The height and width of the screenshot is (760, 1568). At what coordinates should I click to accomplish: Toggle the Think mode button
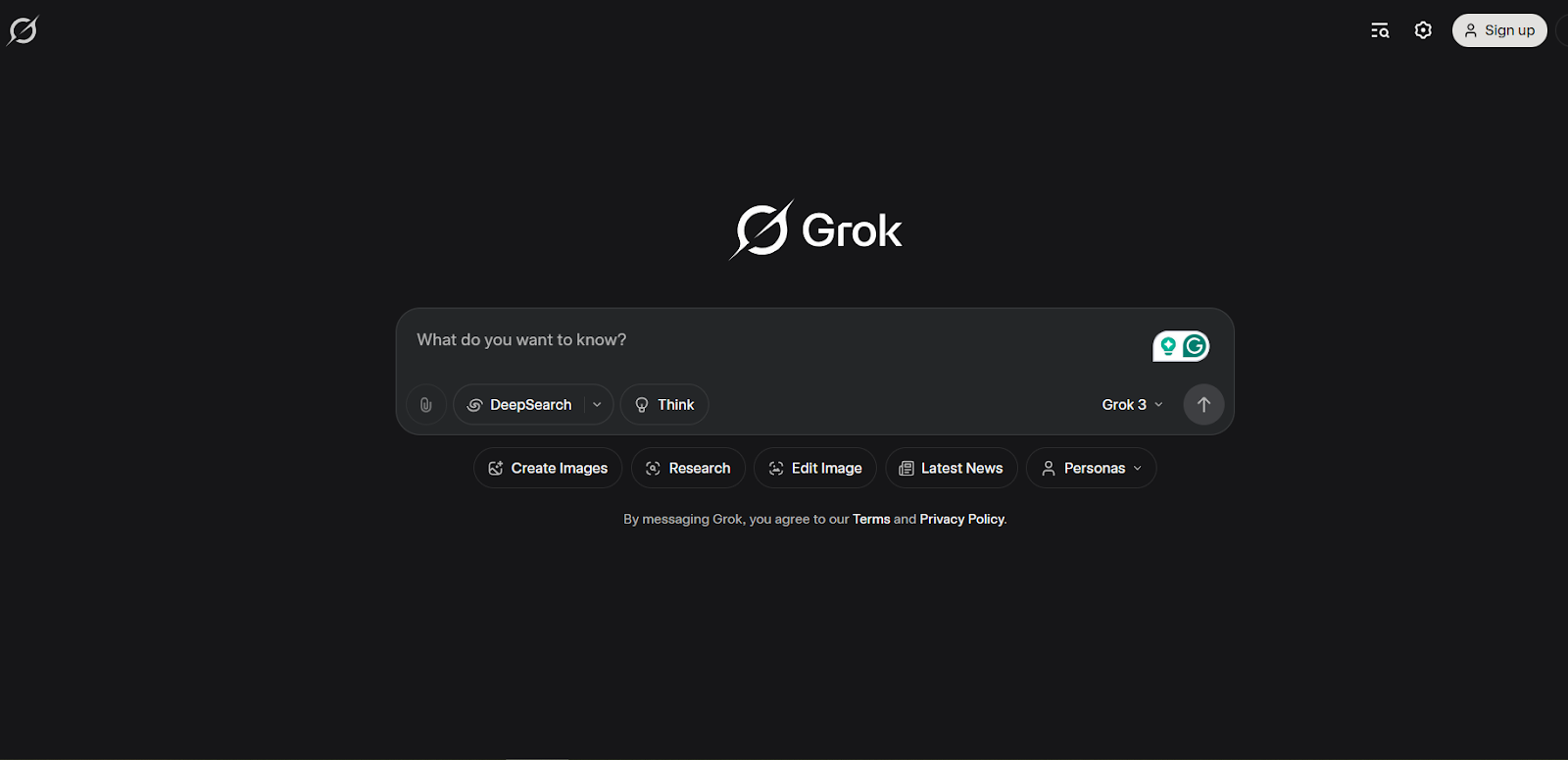[x=664, y=404]
